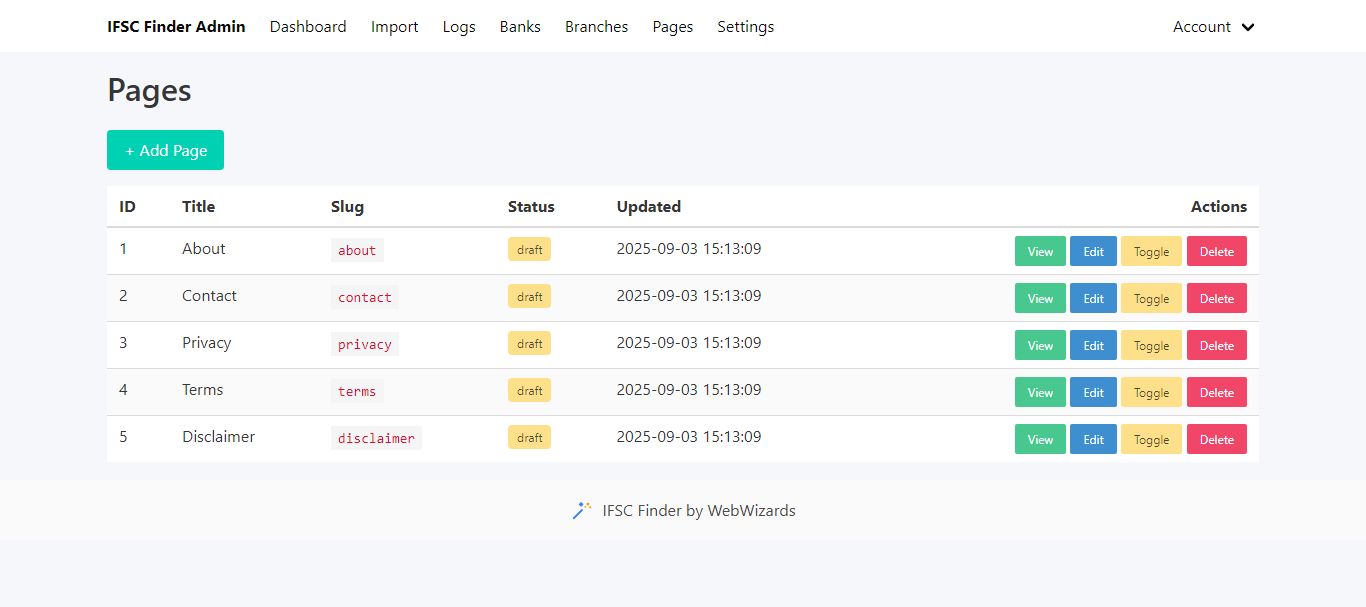The height and width of the screenshot is (607, 1366).
Task: View the Contact page
Action: pos(1040,298)
